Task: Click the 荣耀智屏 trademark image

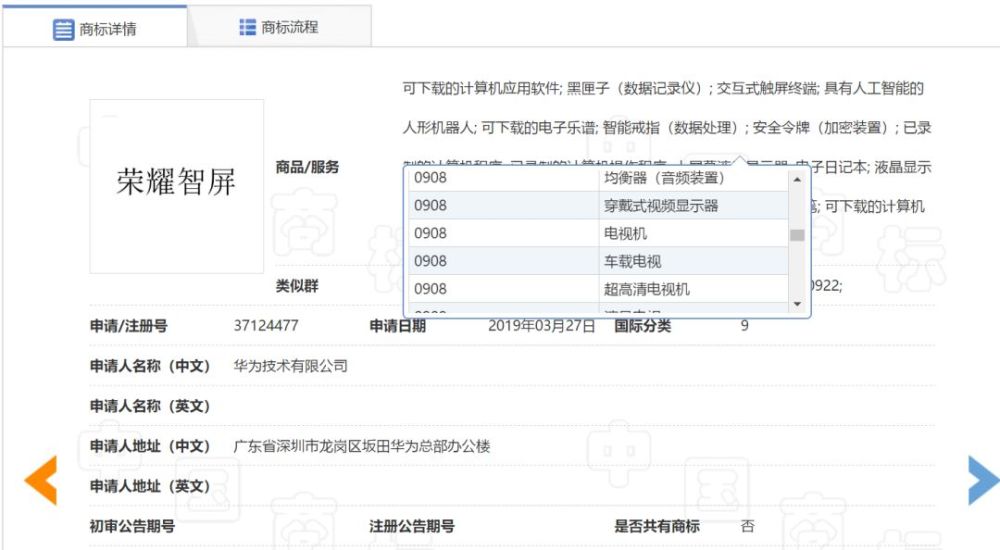Action: 177,186
